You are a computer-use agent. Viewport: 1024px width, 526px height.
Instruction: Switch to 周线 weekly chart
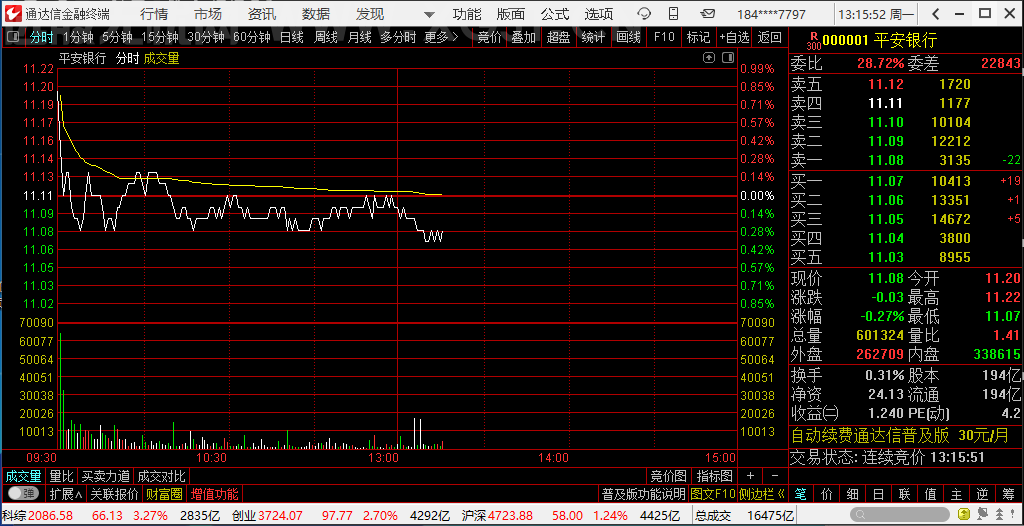tap(325, 37)
